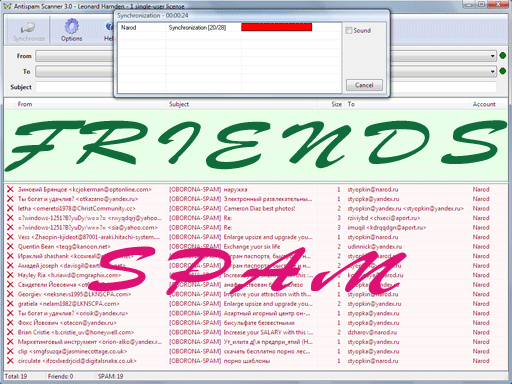The height and width of the screenshot is (384, 512).
Task: Click the Synchronize toolbar icon
Action: 28,28
